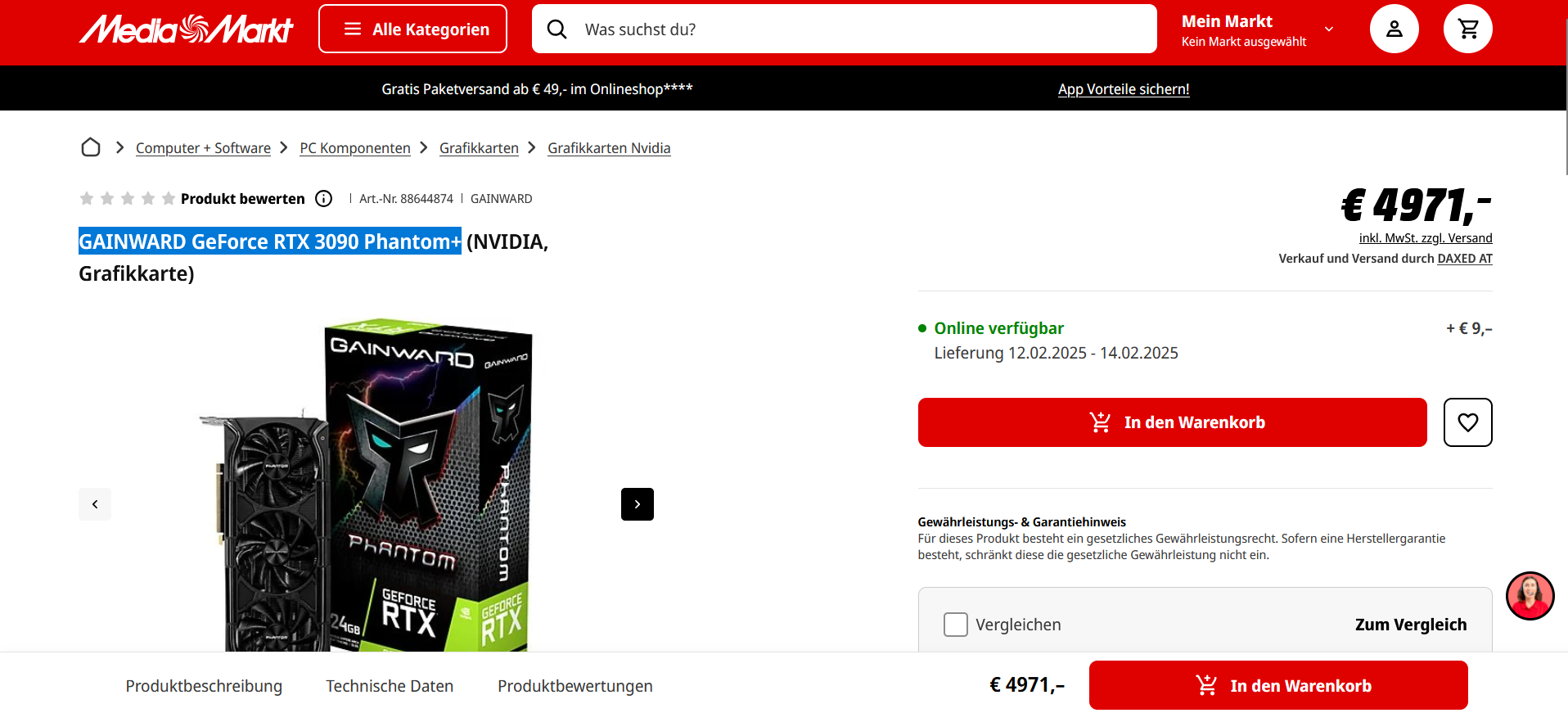
Task: Show previous product image arrow
Action: [95, 504]
